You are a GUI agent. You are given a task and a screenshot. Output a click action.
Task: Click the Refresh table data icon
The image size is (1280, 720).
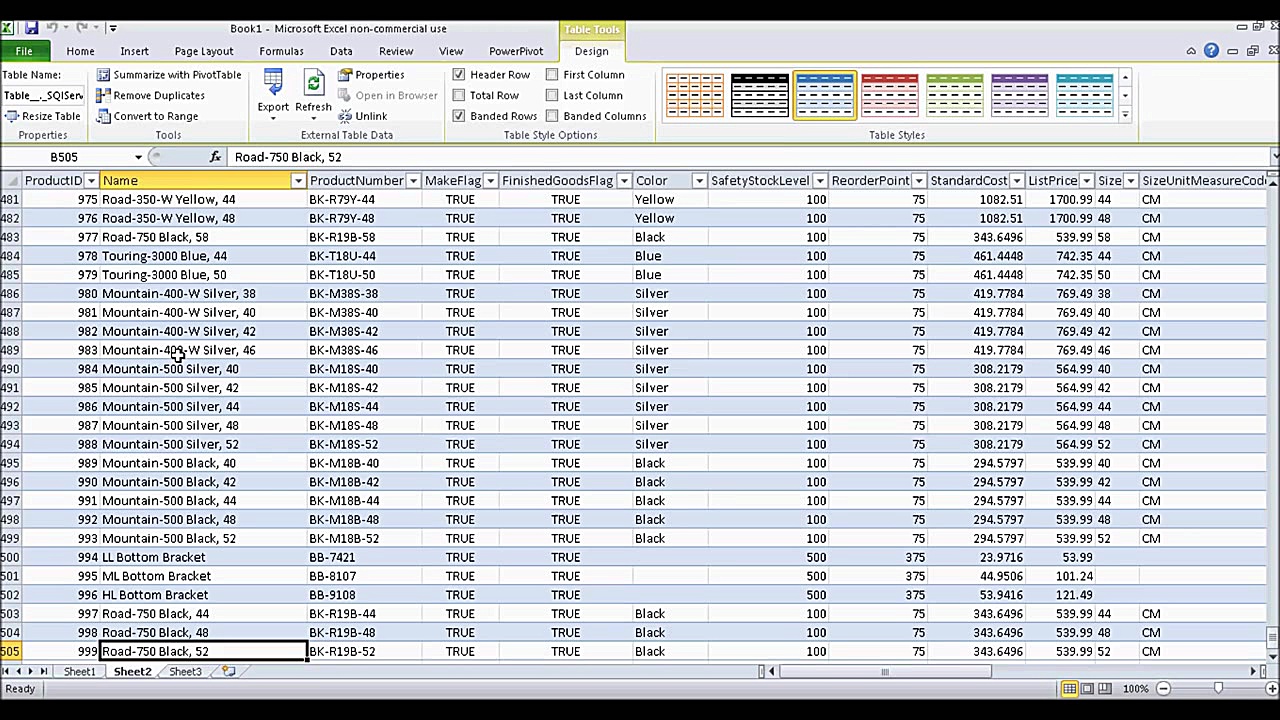click(313, 83)
